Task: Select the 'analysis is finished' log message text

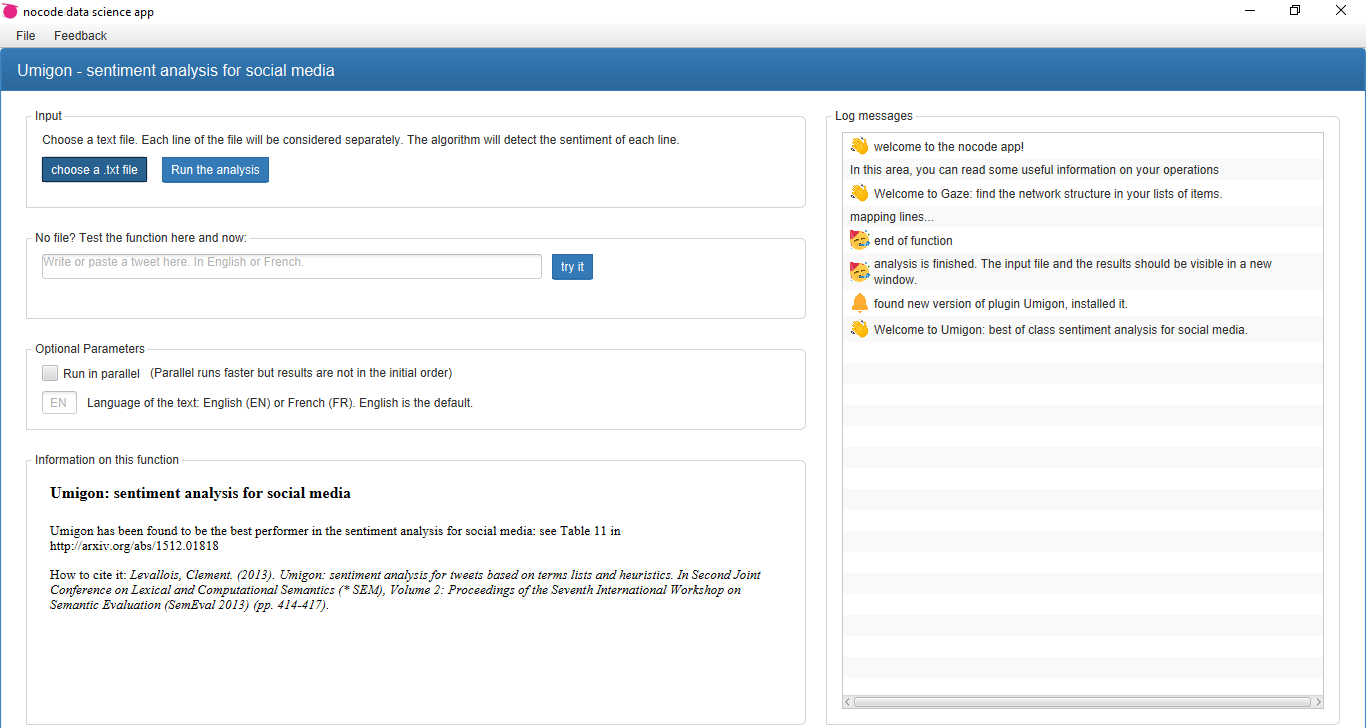Action: point(1073,272)
